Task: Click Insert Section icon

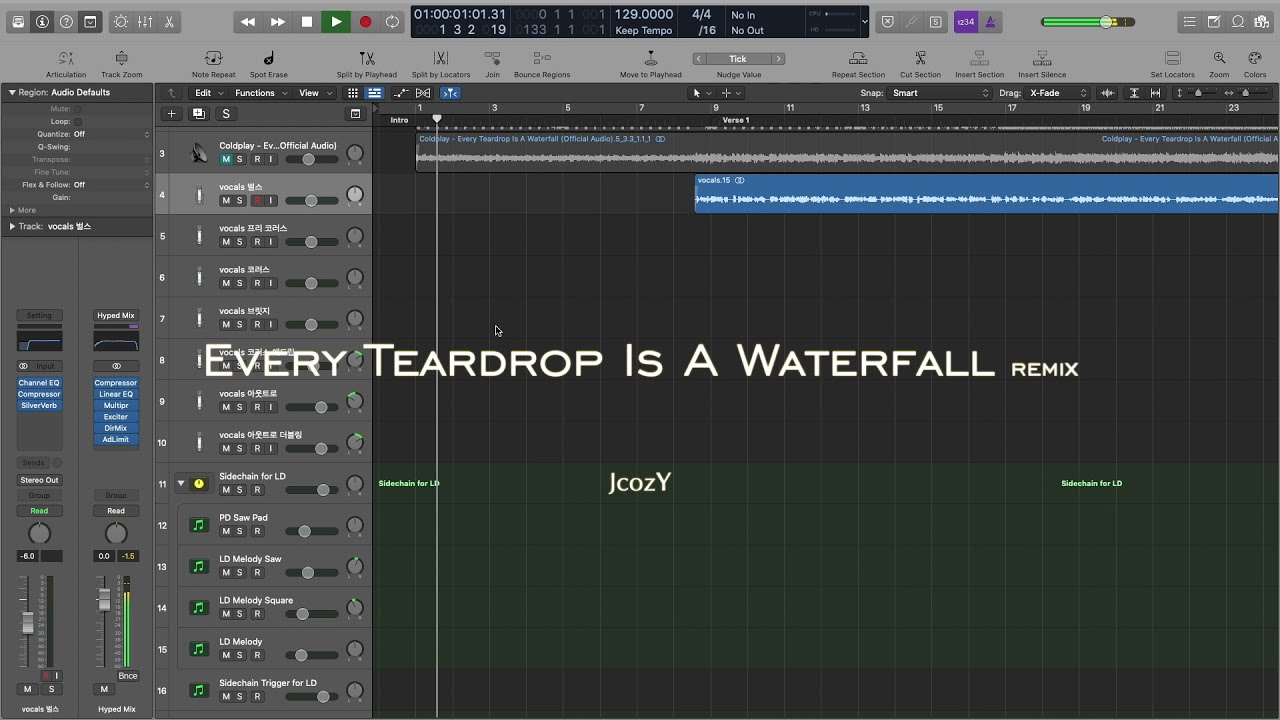Action: pyautogui.click(x=979, y=59)
